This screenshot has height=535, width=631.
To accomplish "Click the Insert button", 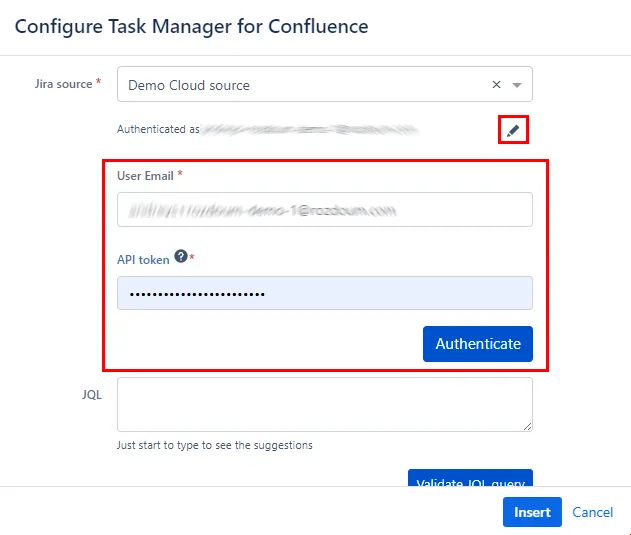I will 532,512.
